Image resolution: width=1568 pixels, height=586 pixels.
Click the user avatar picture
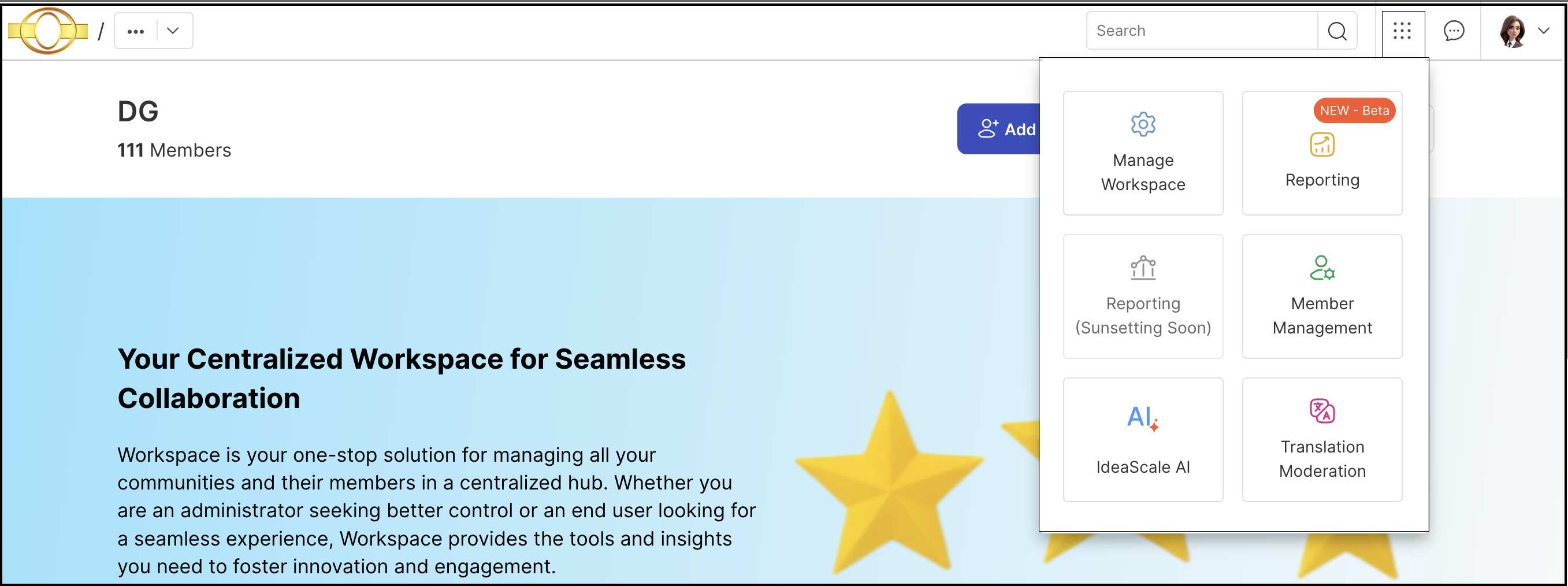point(1512,31)
